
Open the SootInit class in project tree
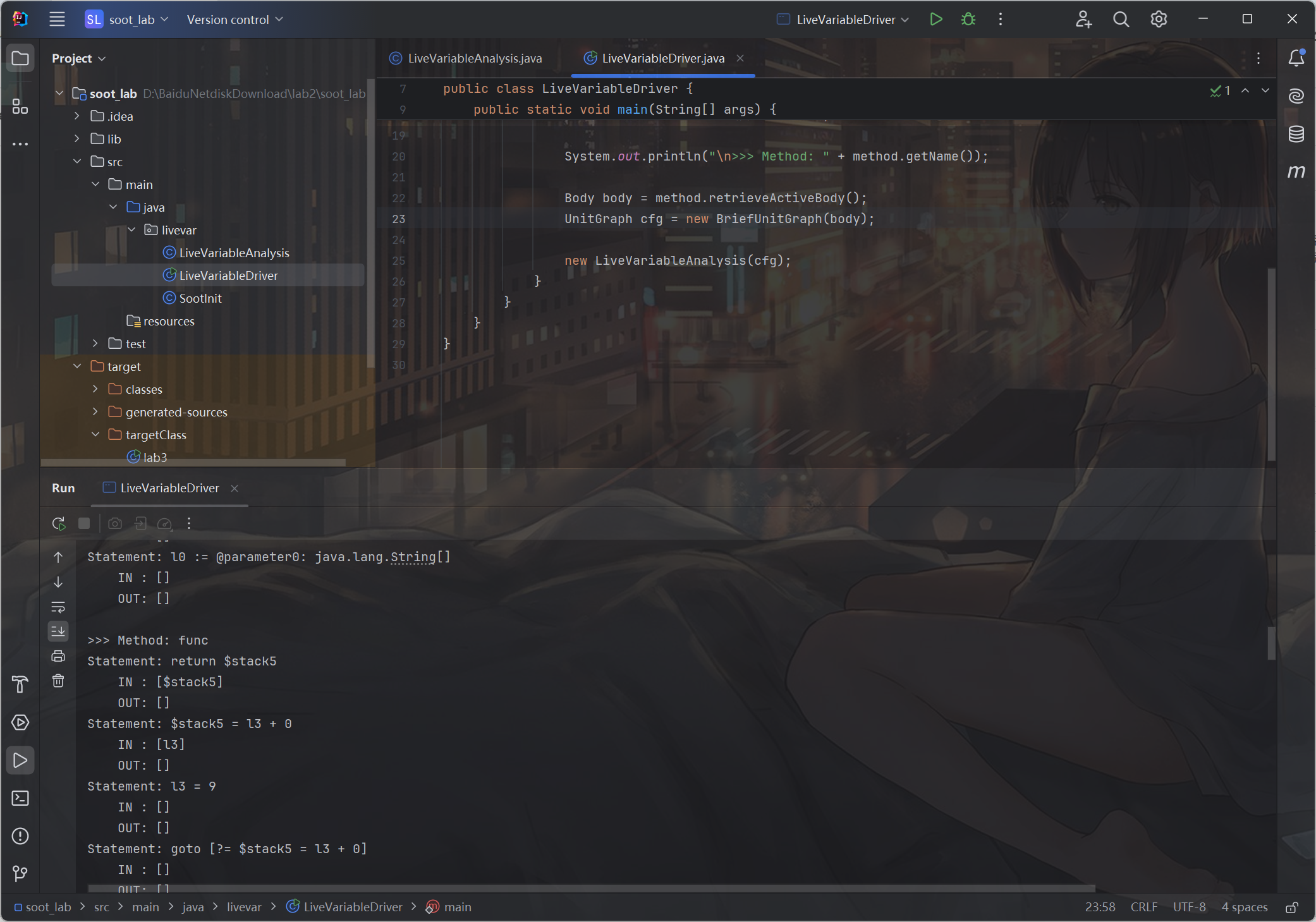[x=200, y=298]
